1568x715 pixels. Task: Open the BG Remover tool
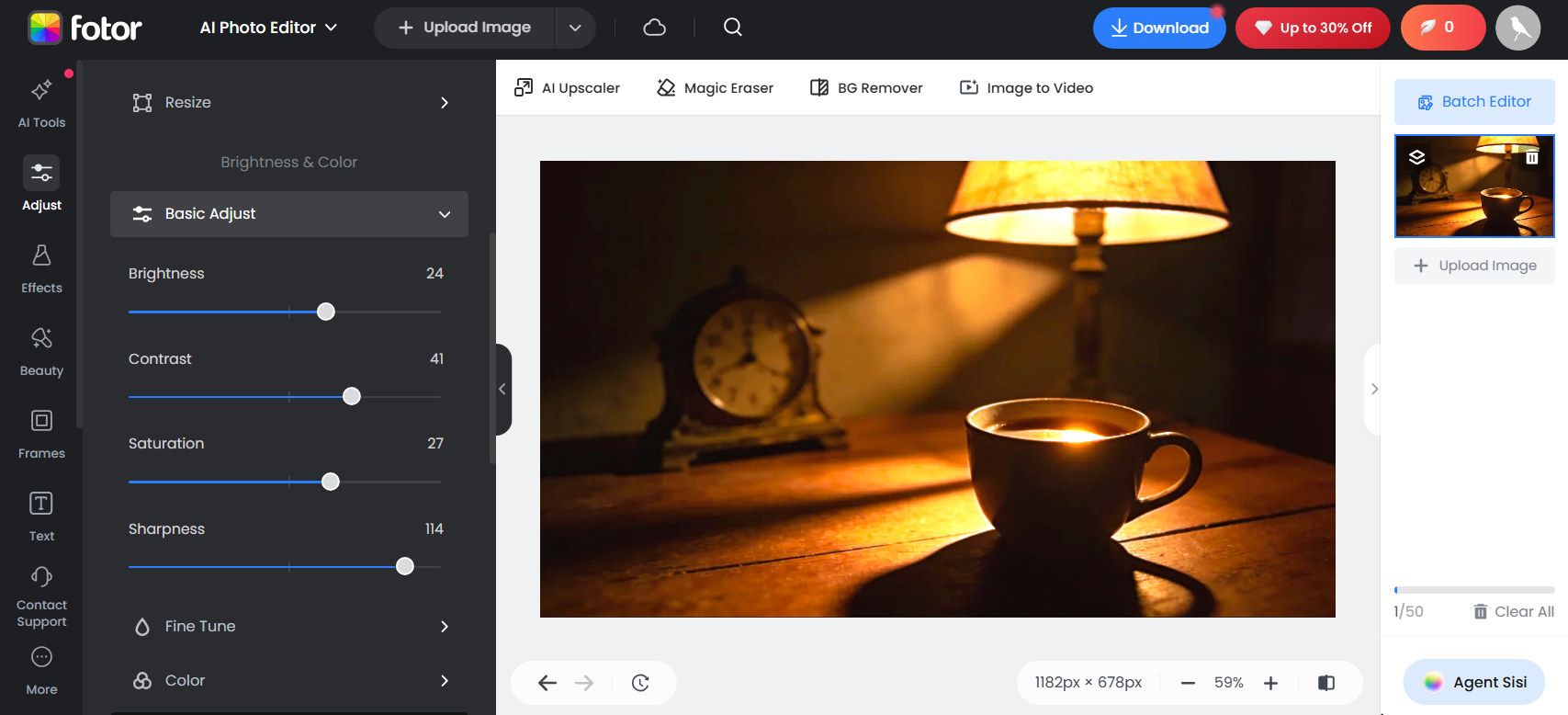(866, 88)
